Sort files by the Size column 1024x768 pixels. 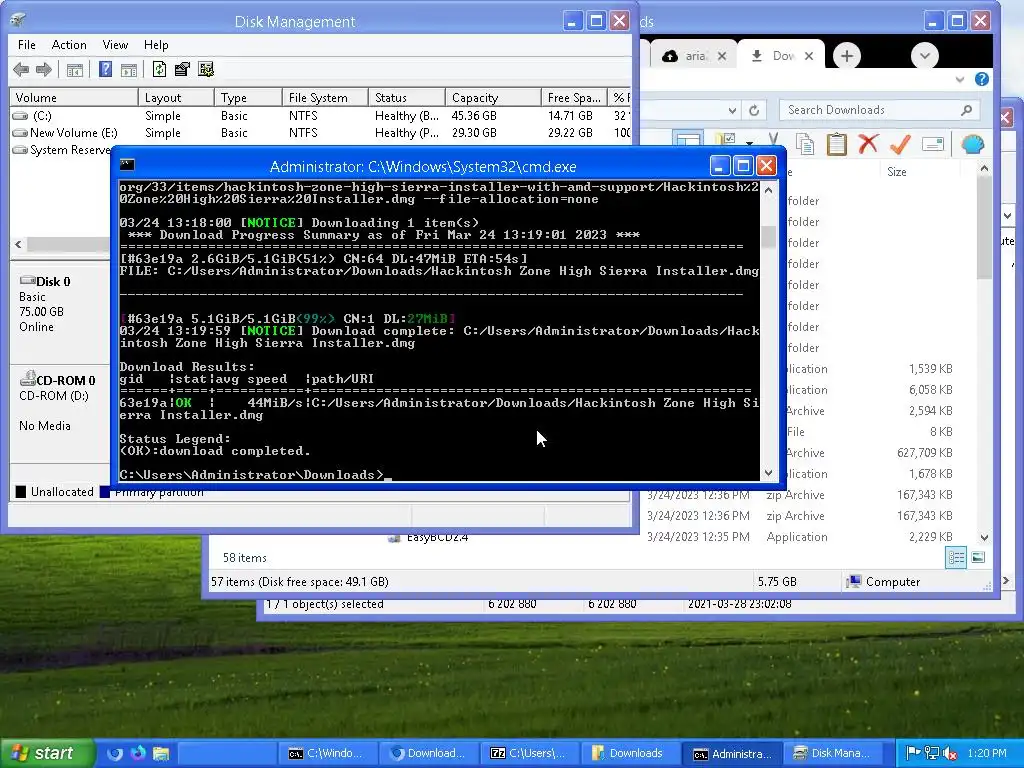pyautogui.click(x=897, y=172)
